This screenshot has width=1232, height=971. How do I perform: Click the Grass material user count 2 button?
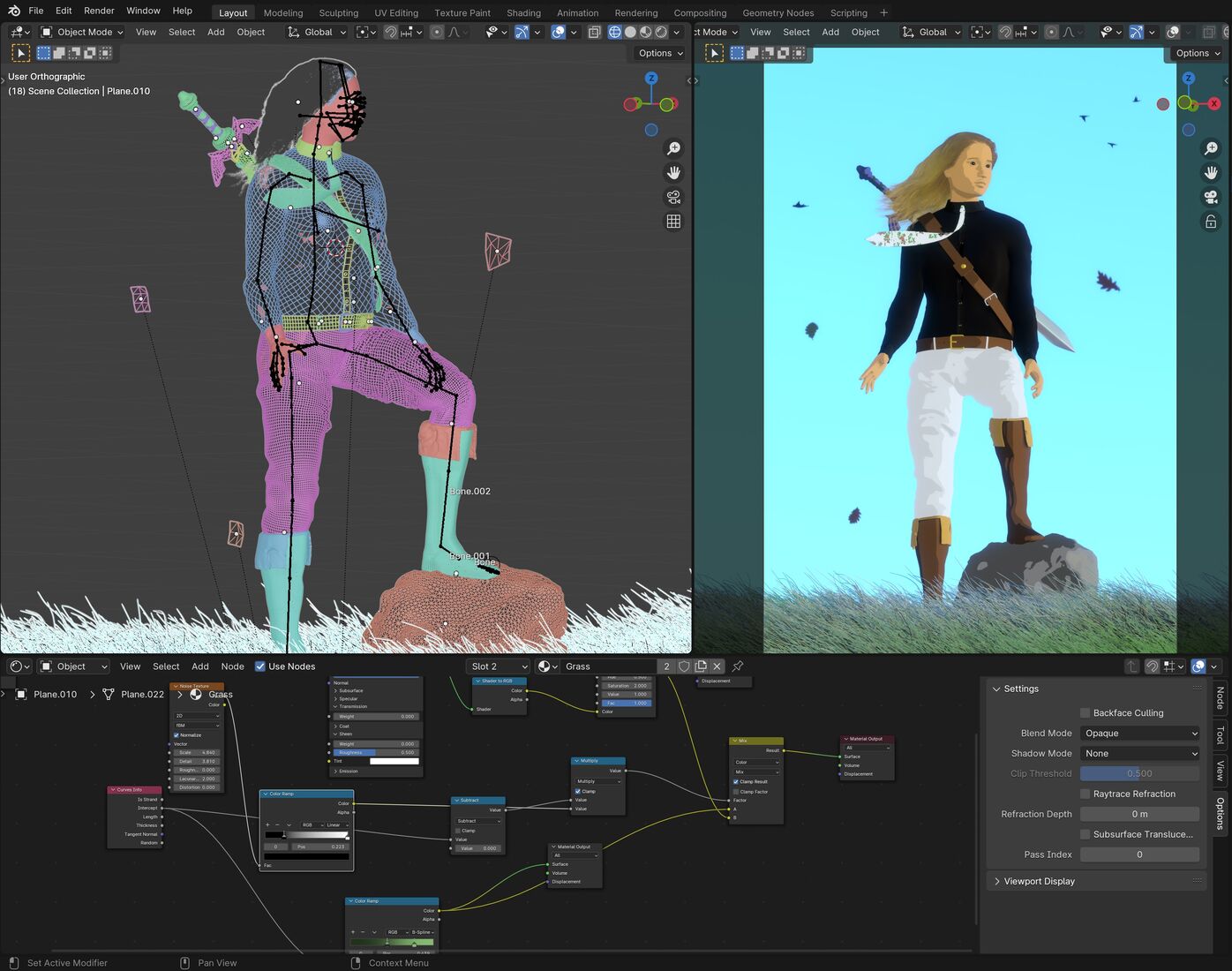666,666
